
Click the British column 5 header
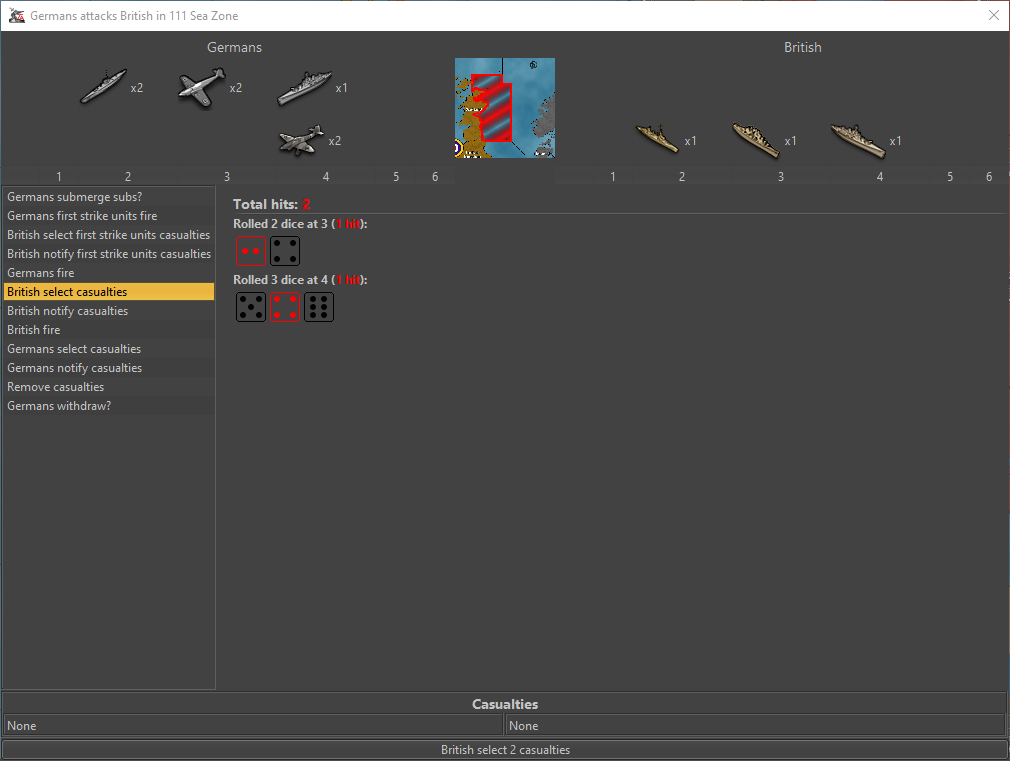coord(950,177)
